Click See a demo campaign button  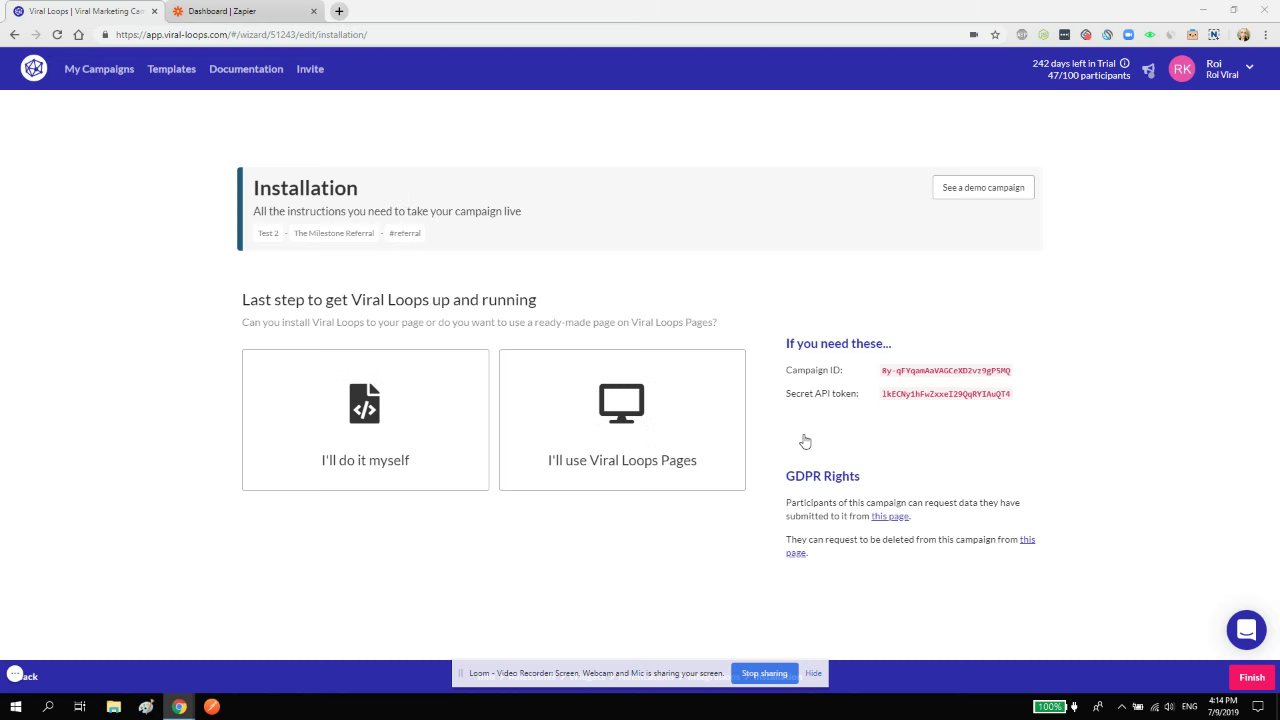983,187
